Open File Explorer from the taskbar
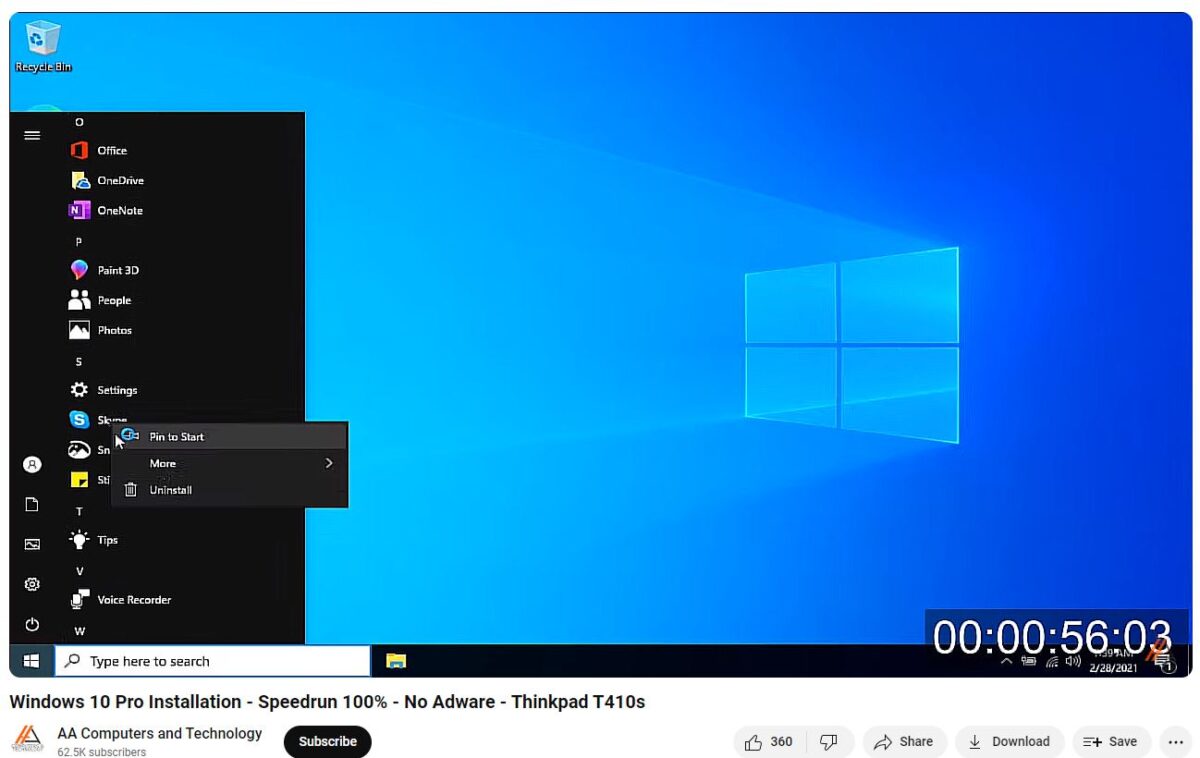 tap(396, 661)
